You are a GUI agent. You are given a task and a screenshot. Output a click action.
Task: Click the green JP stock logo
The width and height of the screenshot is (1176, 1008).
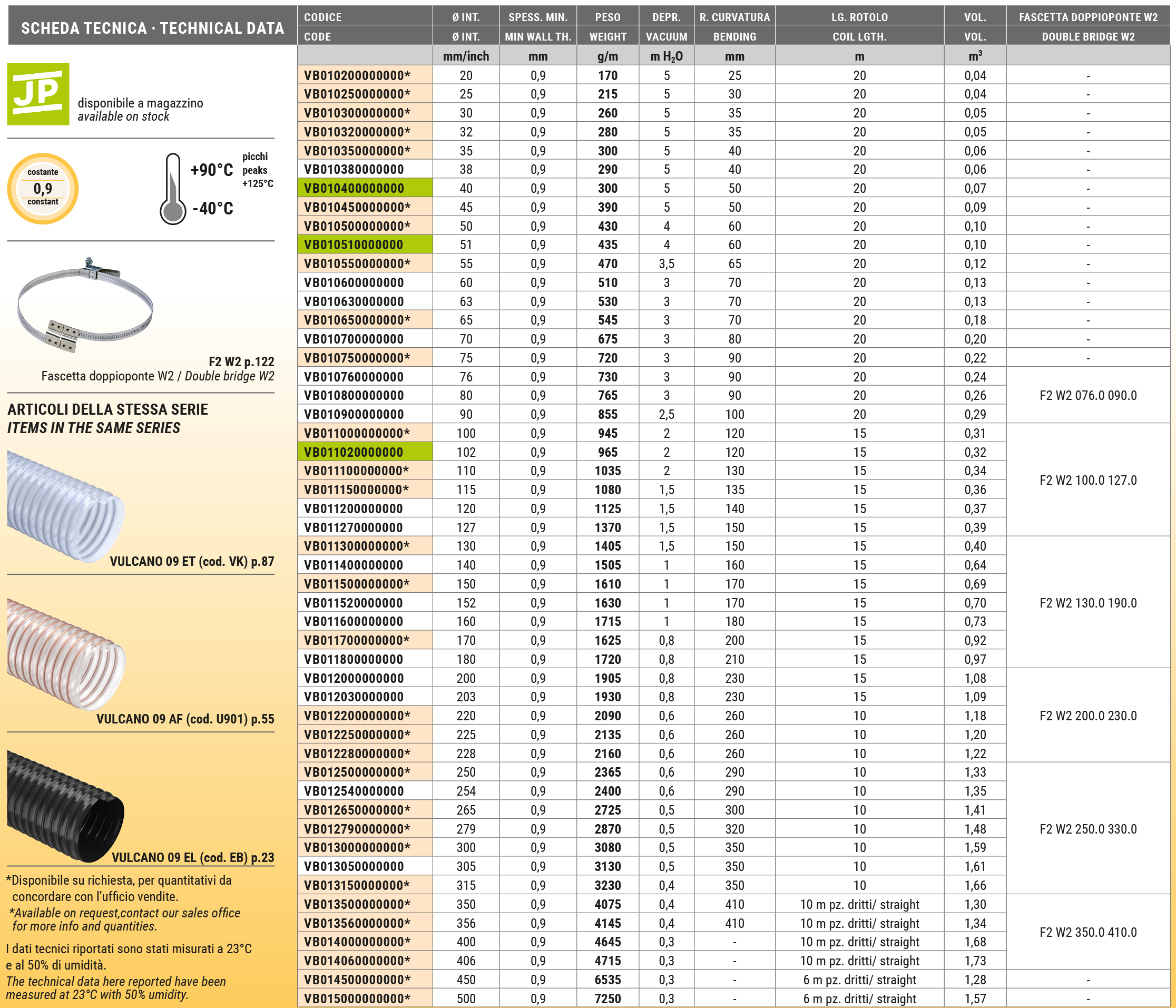38,94
